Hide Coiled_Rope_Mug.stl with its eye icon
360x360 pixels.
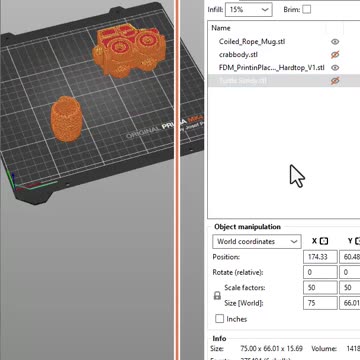click(x=335, y=42)
